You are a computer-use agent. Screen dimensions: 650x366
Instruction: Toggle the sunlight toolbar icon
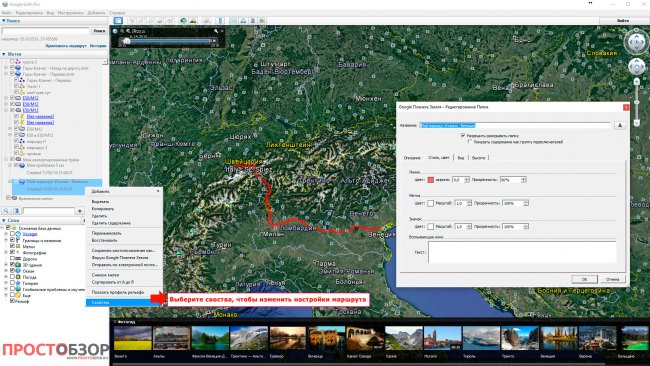click(193, 20)
